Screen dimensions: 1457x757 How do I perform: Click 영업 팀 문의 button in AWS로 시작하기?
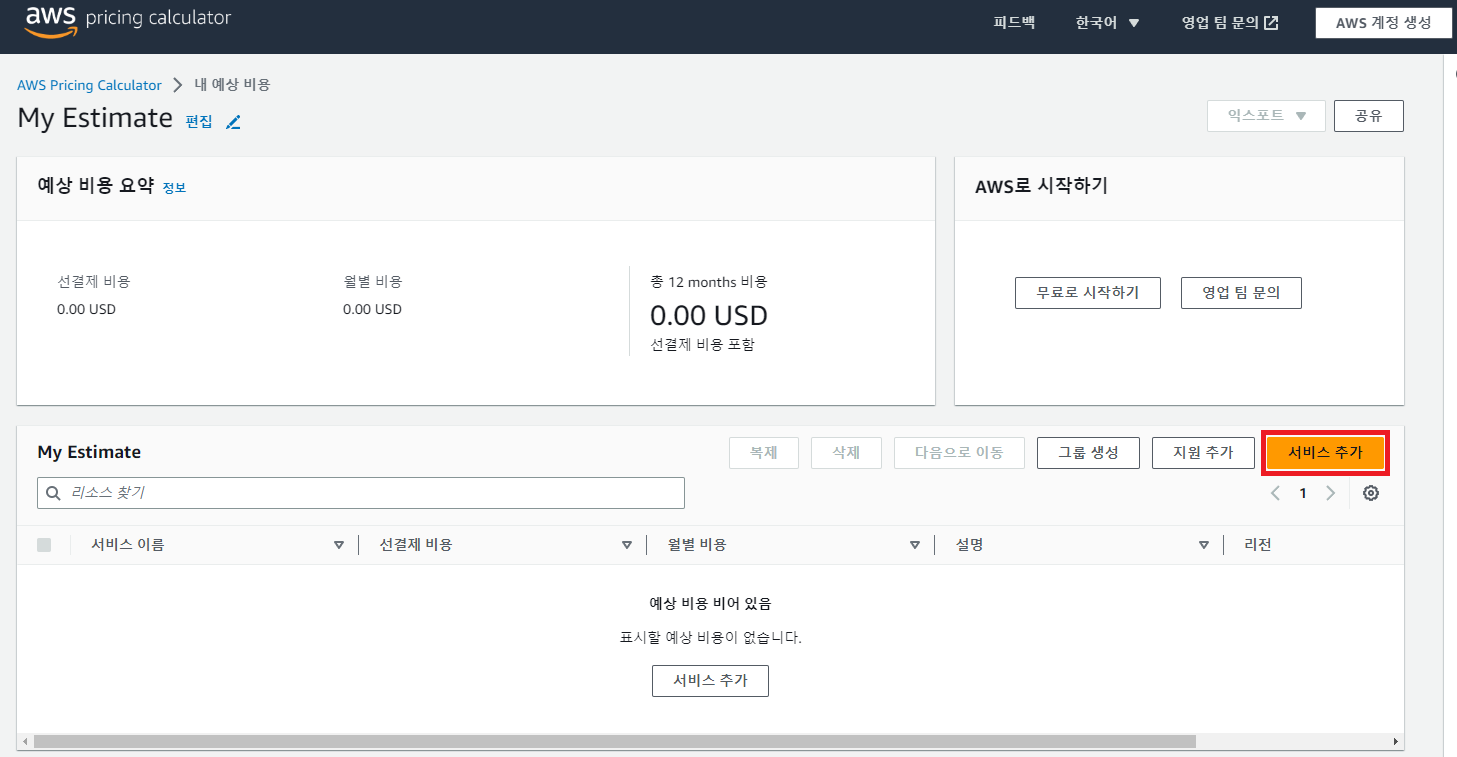tap(1241, 293)
